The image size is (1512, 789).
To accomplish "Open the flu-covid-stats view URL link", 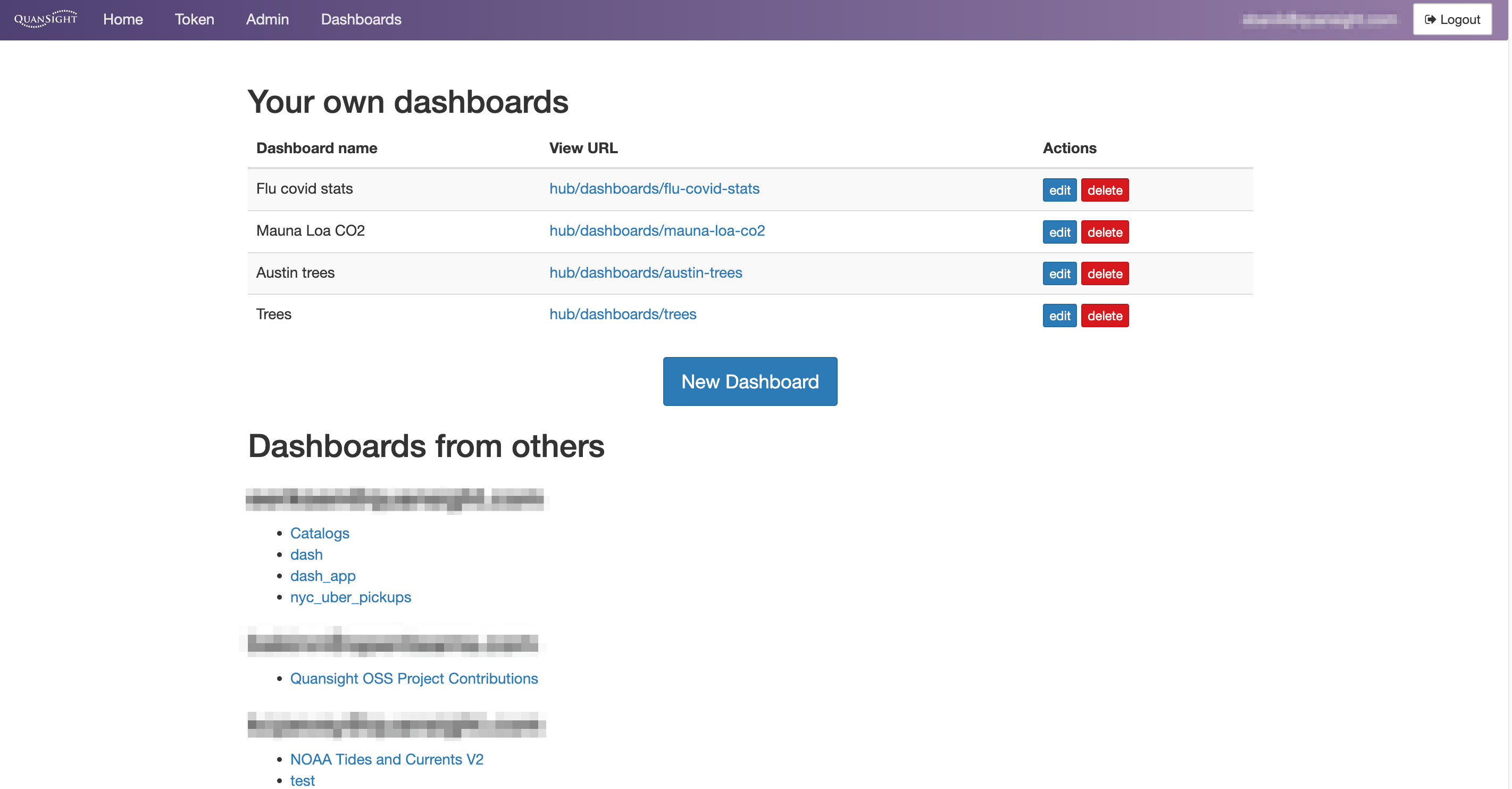I will pyautogui.click(x=654, y=189).
